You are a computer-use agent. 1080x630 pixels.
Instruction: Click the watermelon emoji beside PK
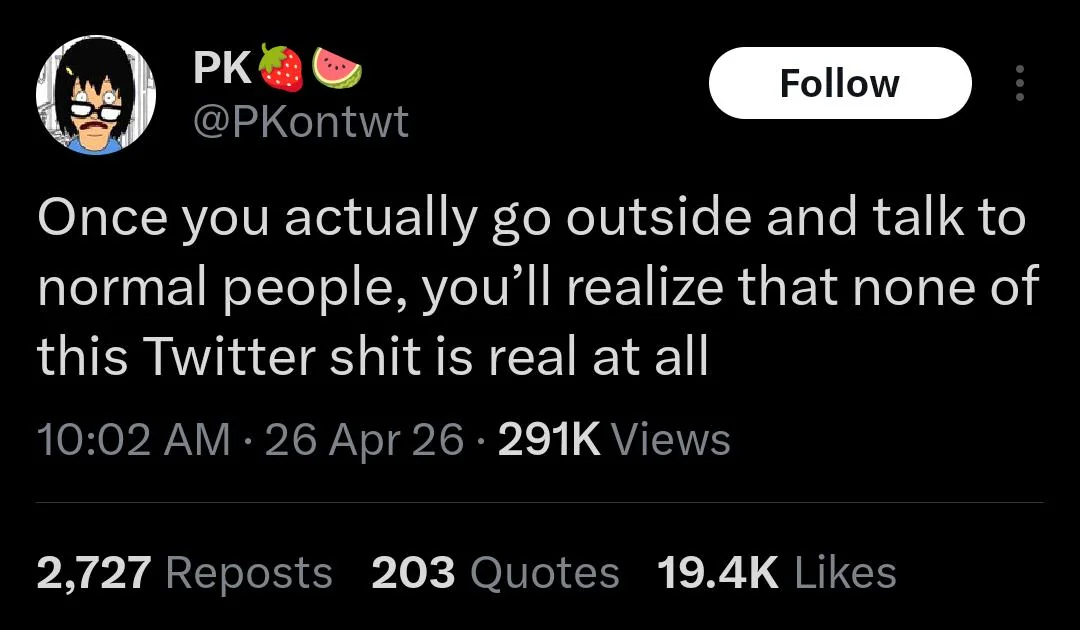(x=335, y=65)
